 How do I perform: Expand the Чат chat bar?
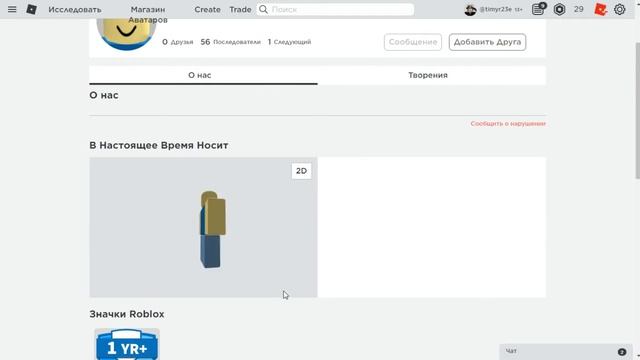[566, 351]
